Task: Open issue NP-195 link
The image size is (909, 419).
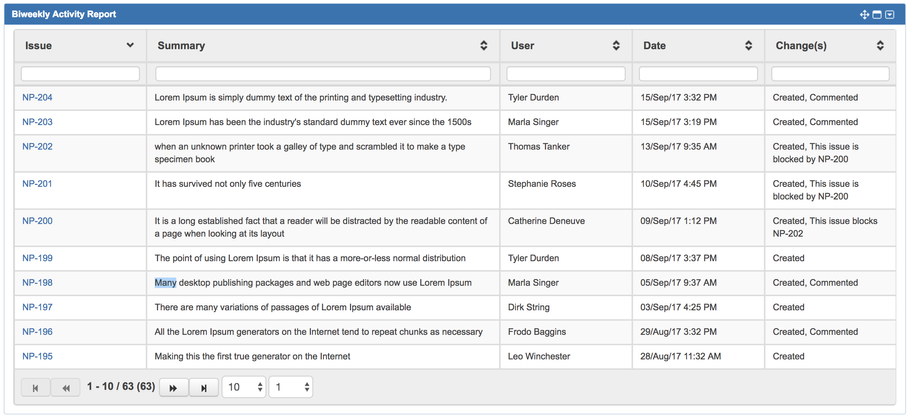Action: pyautogui.click(x=37, y=356)
